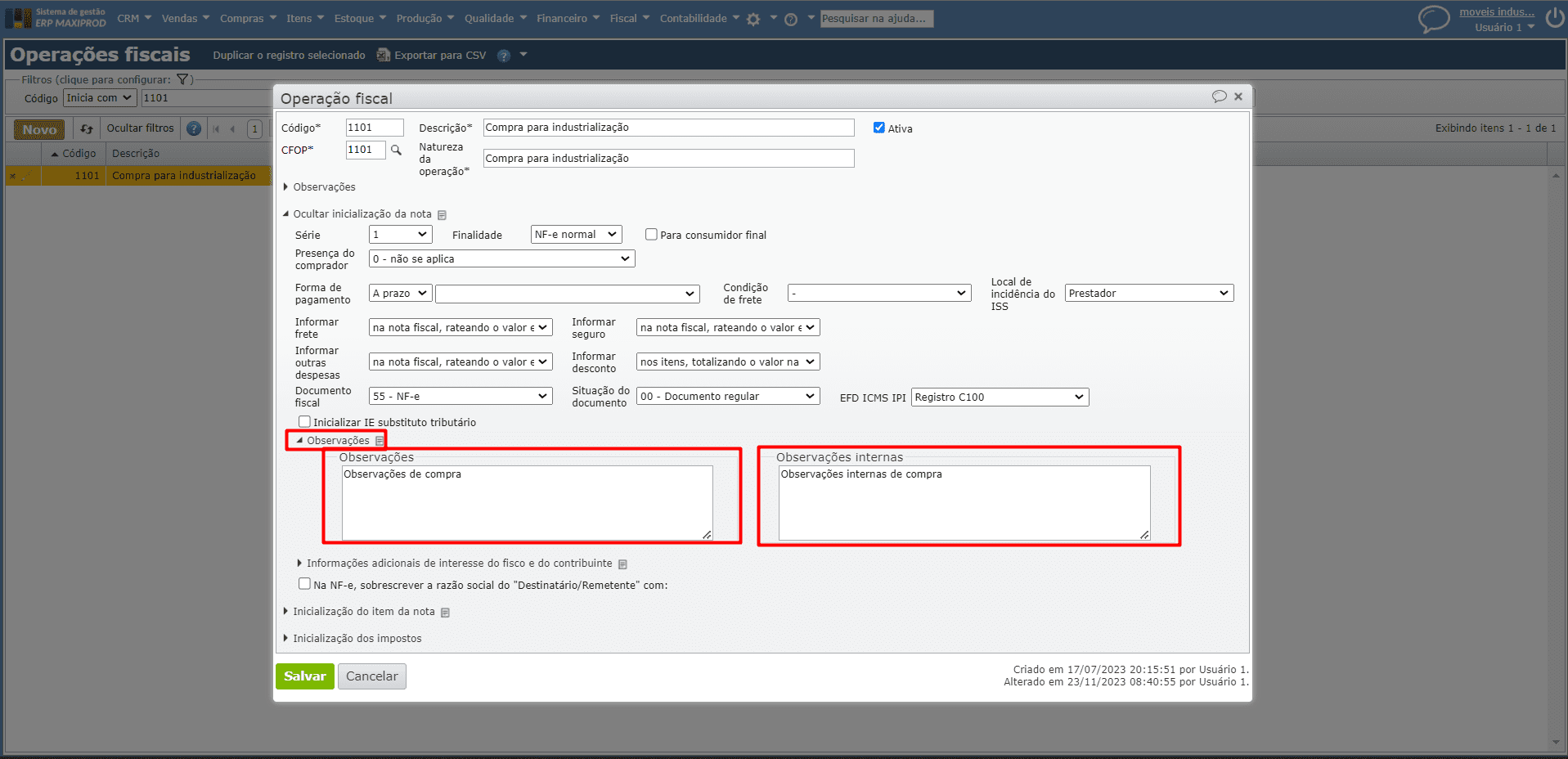Open the settings gear icon in menu bar
This screenshot has width=1568, height=759.
click(x=753, y=19)
